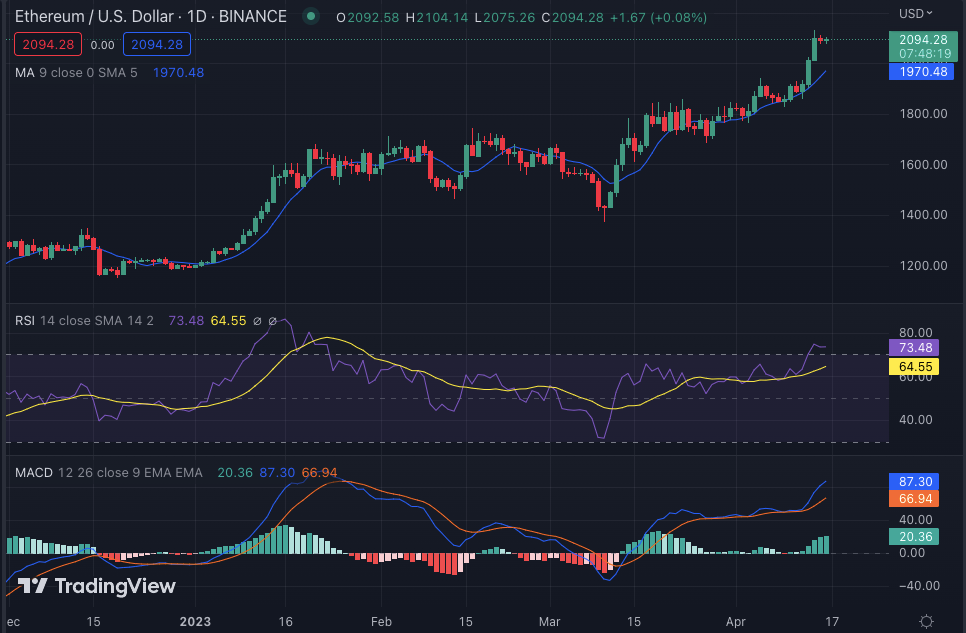Viewport: 966px width, 633px height.
Task: Click the 1200.00 price axis level
Action: pyautogui.click(x=923, y=266)
